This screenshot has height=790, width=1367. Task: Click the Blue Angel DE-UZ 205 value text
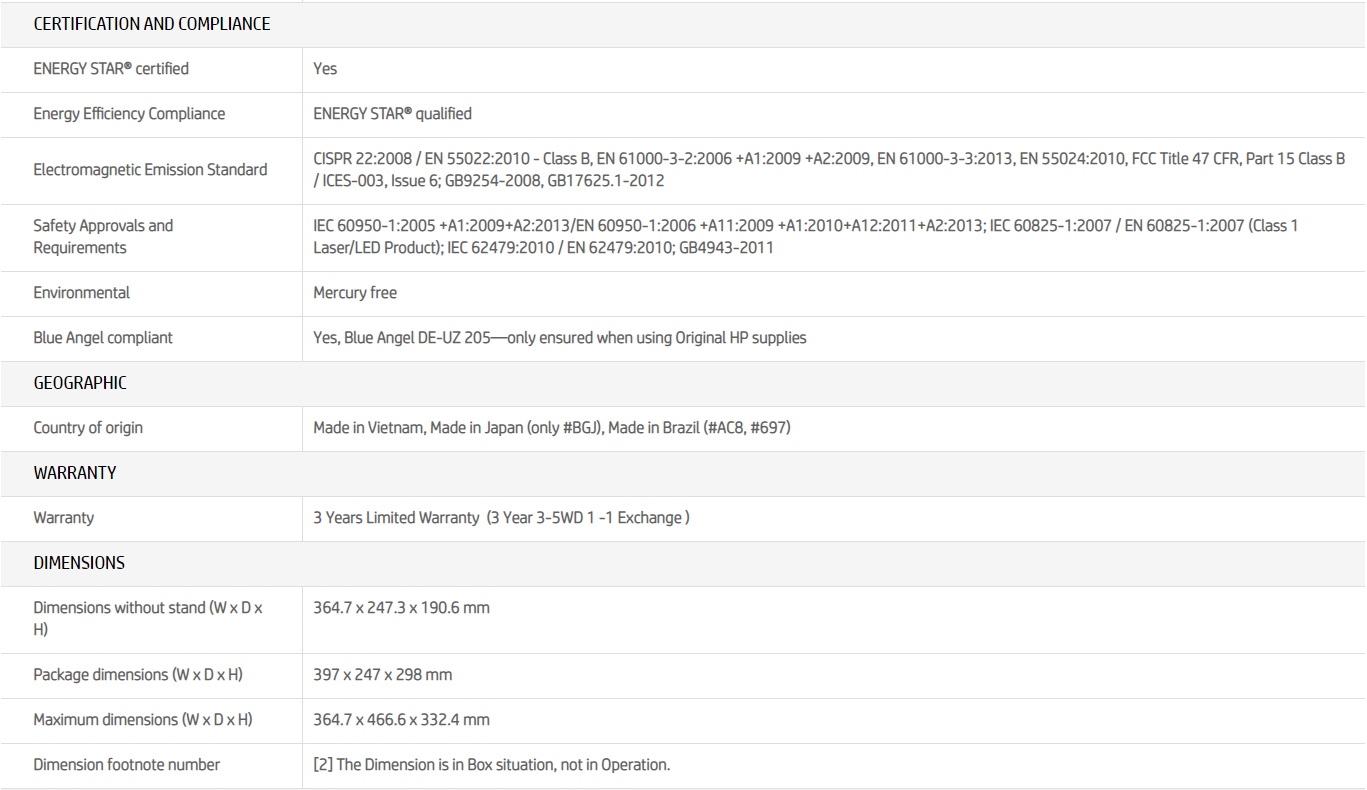[x=559, y=338]
